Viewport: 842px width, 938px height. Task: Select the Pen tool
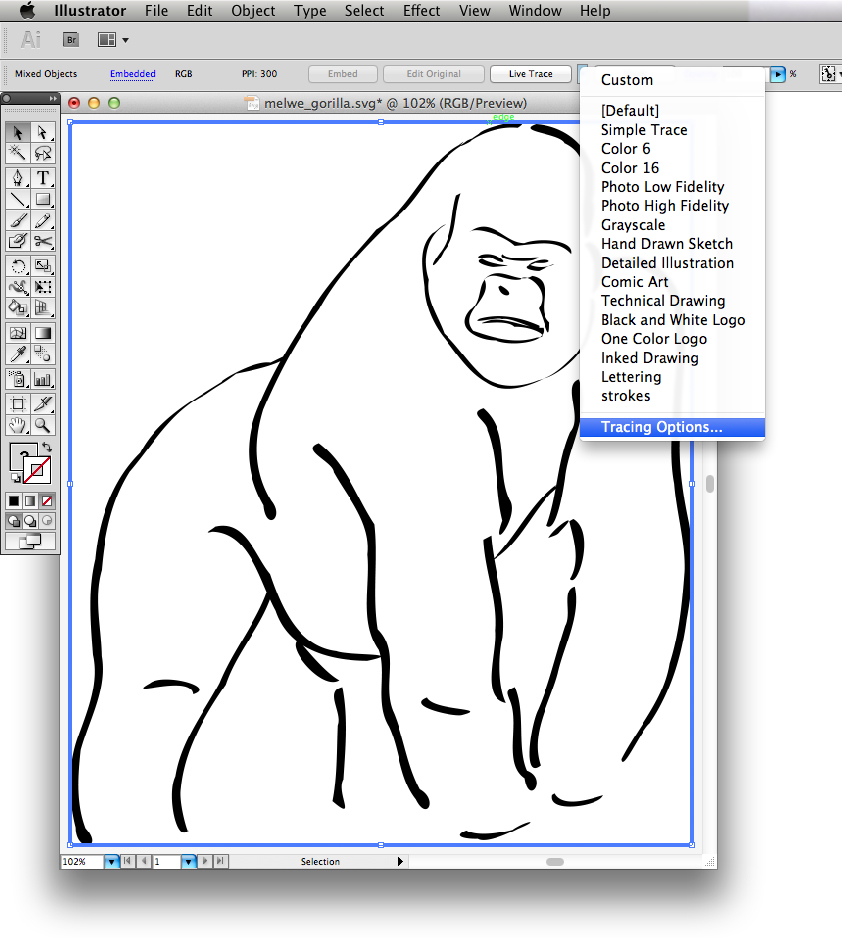(x=17, y=177)
